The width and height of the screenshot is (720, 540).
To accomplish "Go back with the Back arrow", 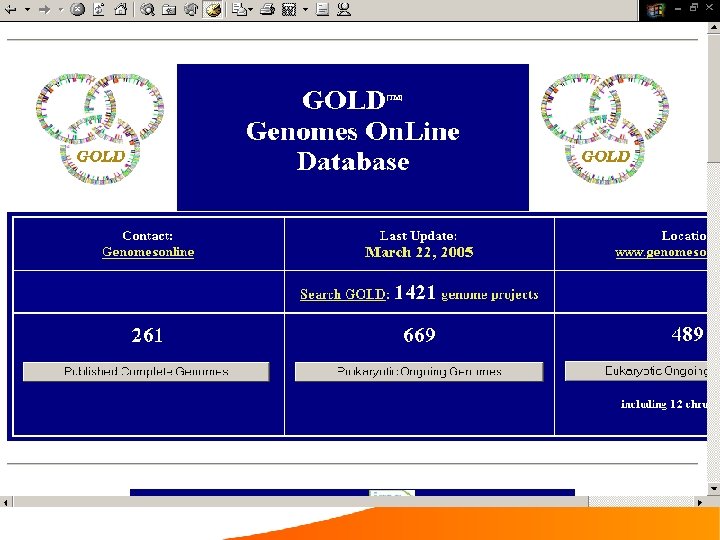I will [x=11, y=9].
